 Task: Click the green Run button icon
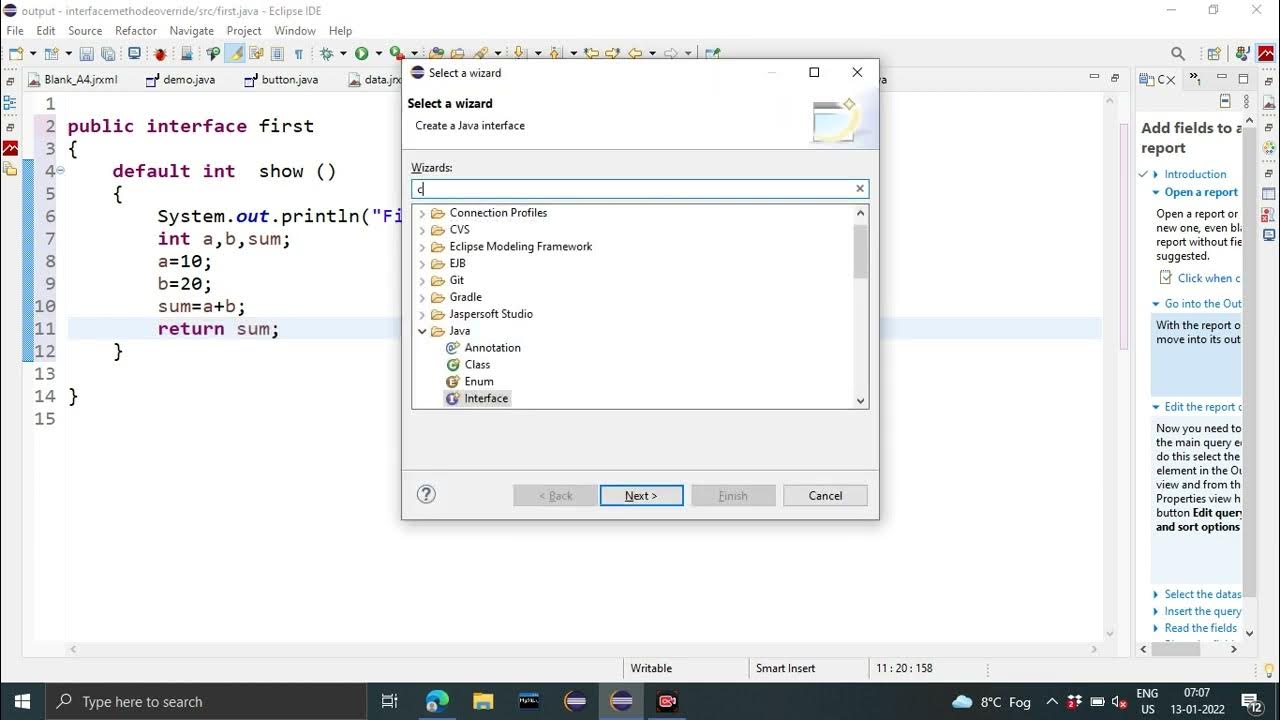pos(361,53)
